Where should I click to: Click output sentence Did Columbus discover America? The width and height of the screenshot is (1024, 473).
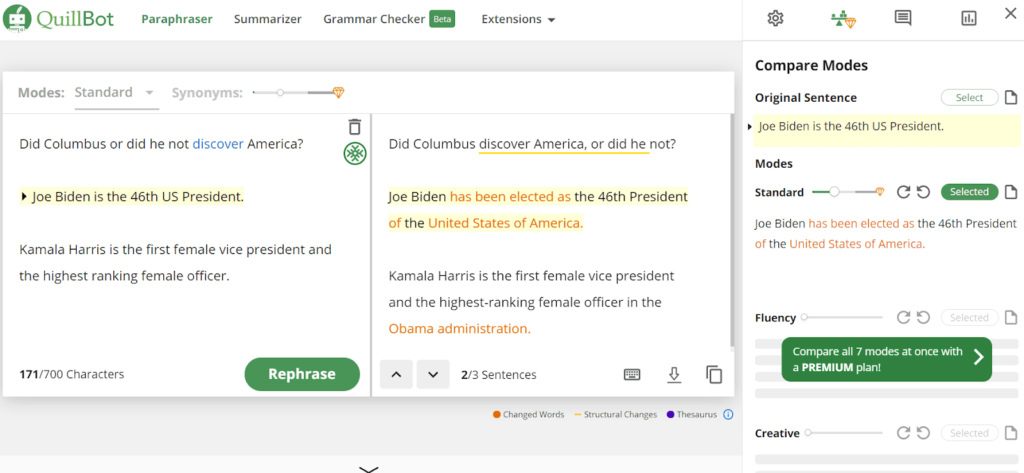click(532, 144)
